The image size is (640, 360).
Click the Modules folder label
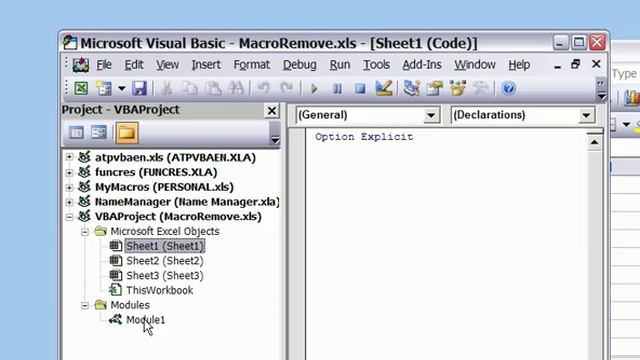pyautogui.click(x=130, y=305)
